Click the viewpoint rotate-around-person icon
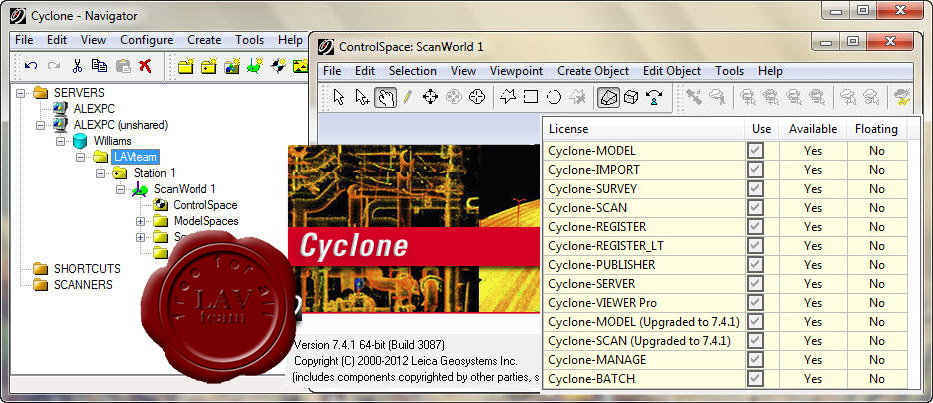This screenshot has height=403, width=933. click(x=654, y=97)
